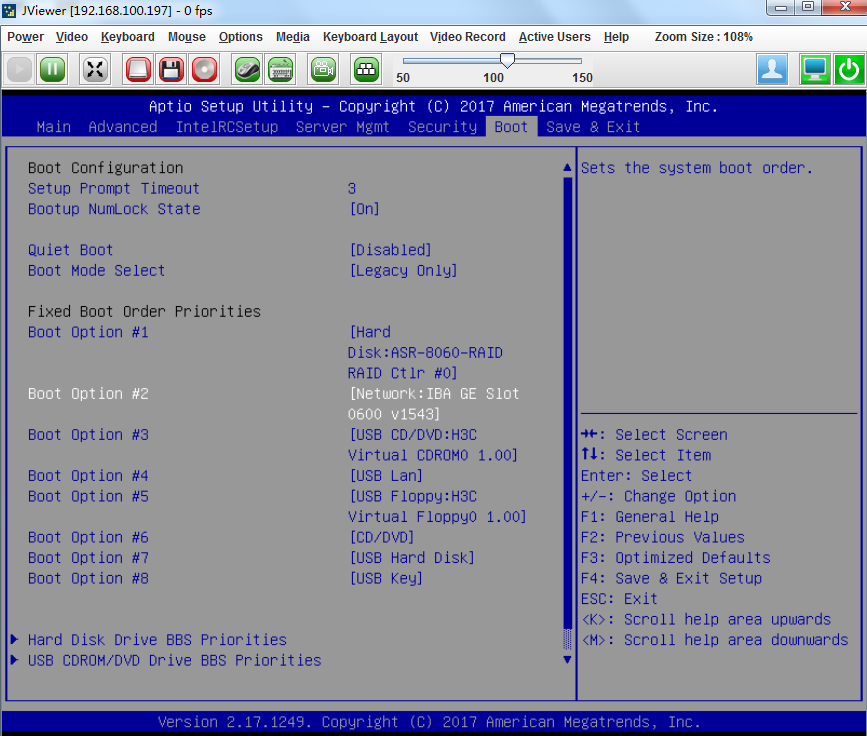The width and height of the screenshot is (867, 736).
Task: Open the soft keyboard icon
Action: [x=280, y=70]
